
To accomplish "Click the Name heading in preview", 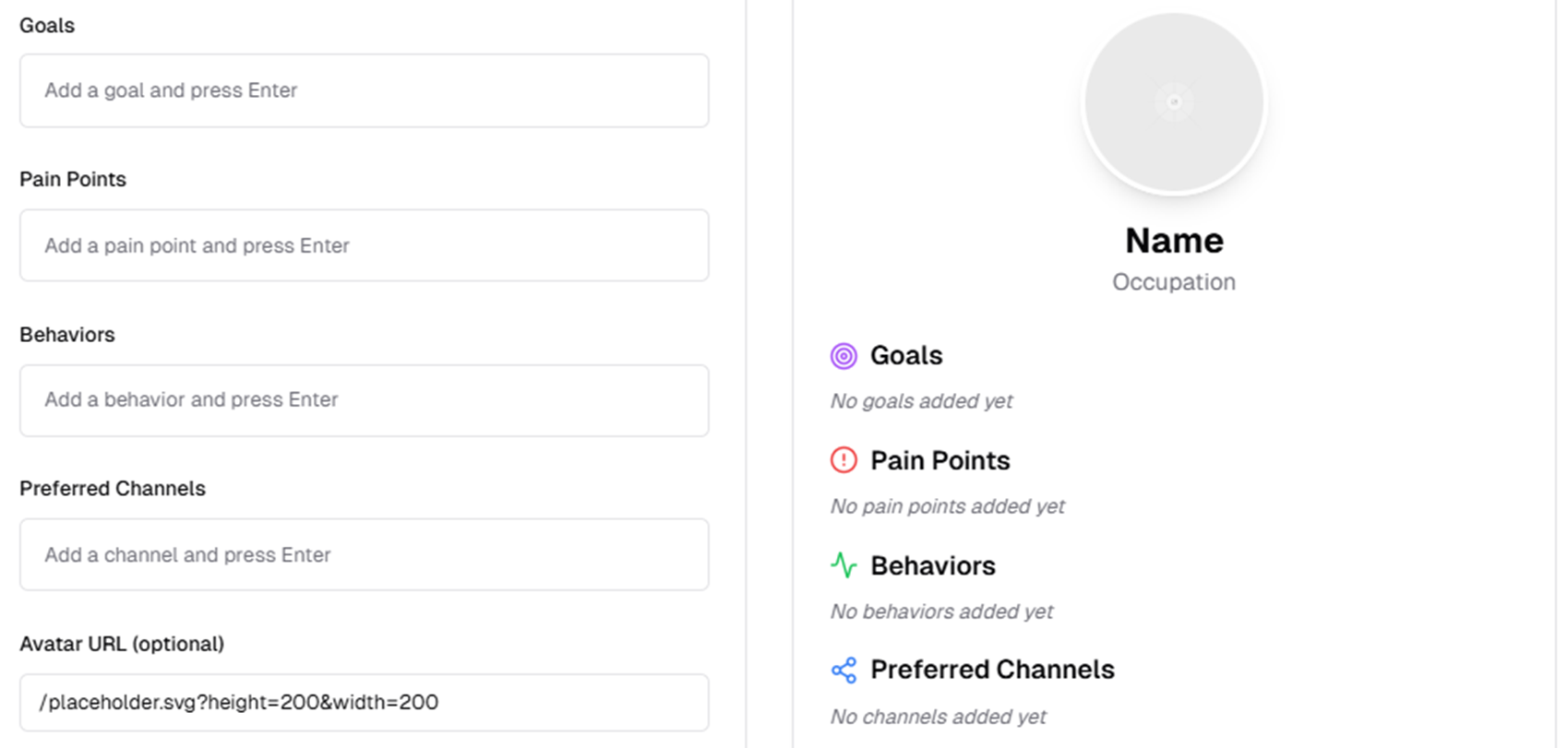I will [1174, 241].
